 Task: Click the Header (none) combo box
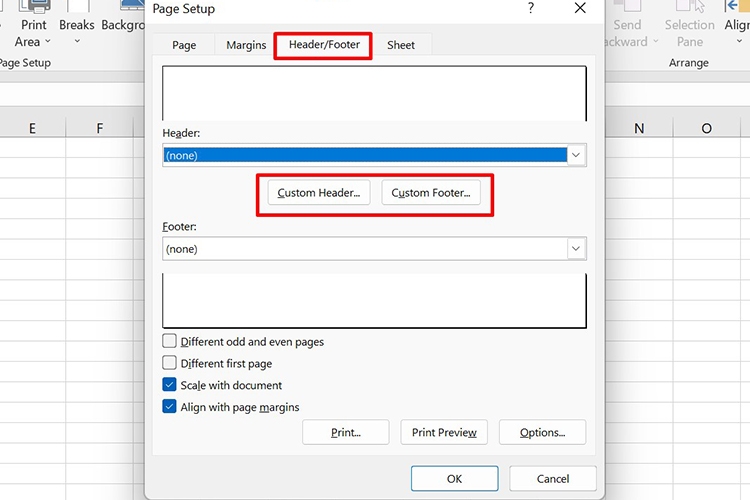374,155
